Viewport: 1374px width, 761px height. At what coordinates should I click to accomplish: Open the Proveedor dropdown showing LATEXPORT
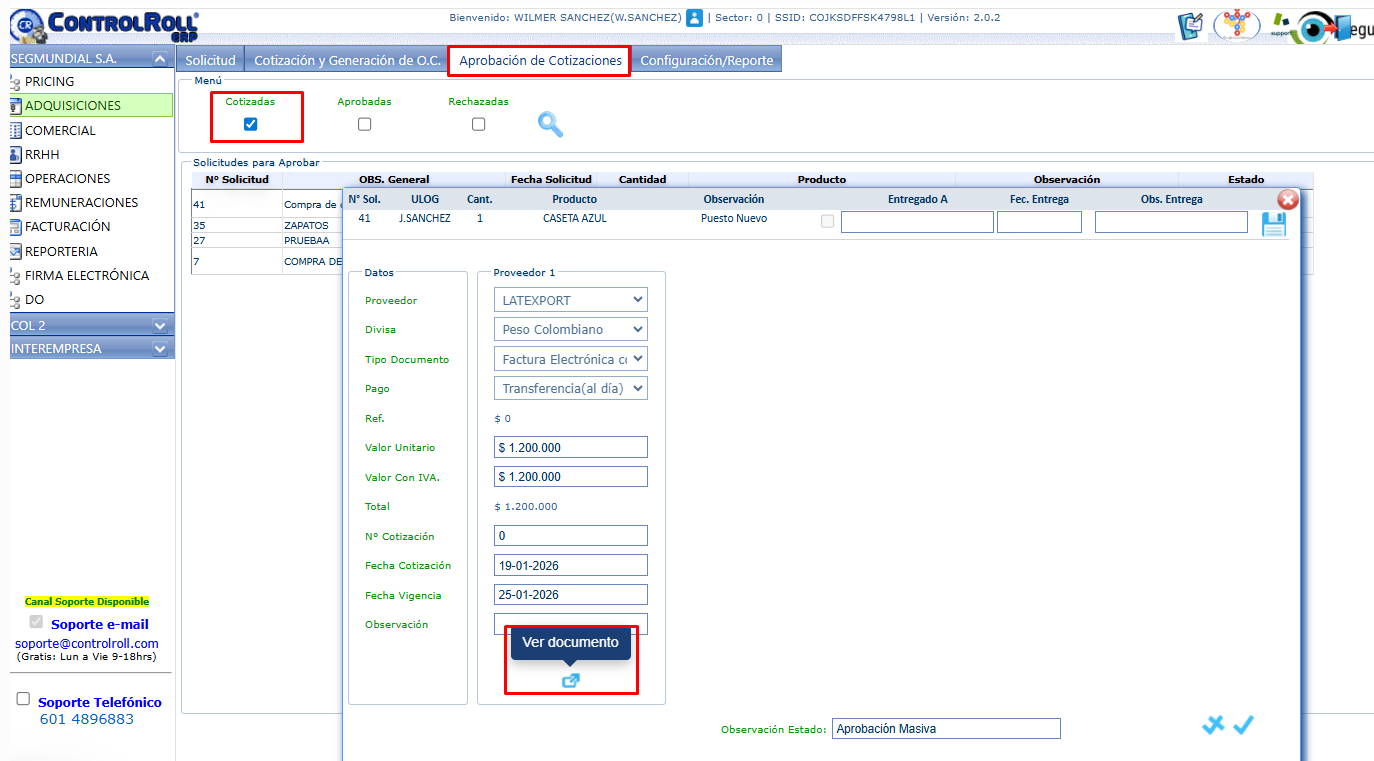(570, 300)
